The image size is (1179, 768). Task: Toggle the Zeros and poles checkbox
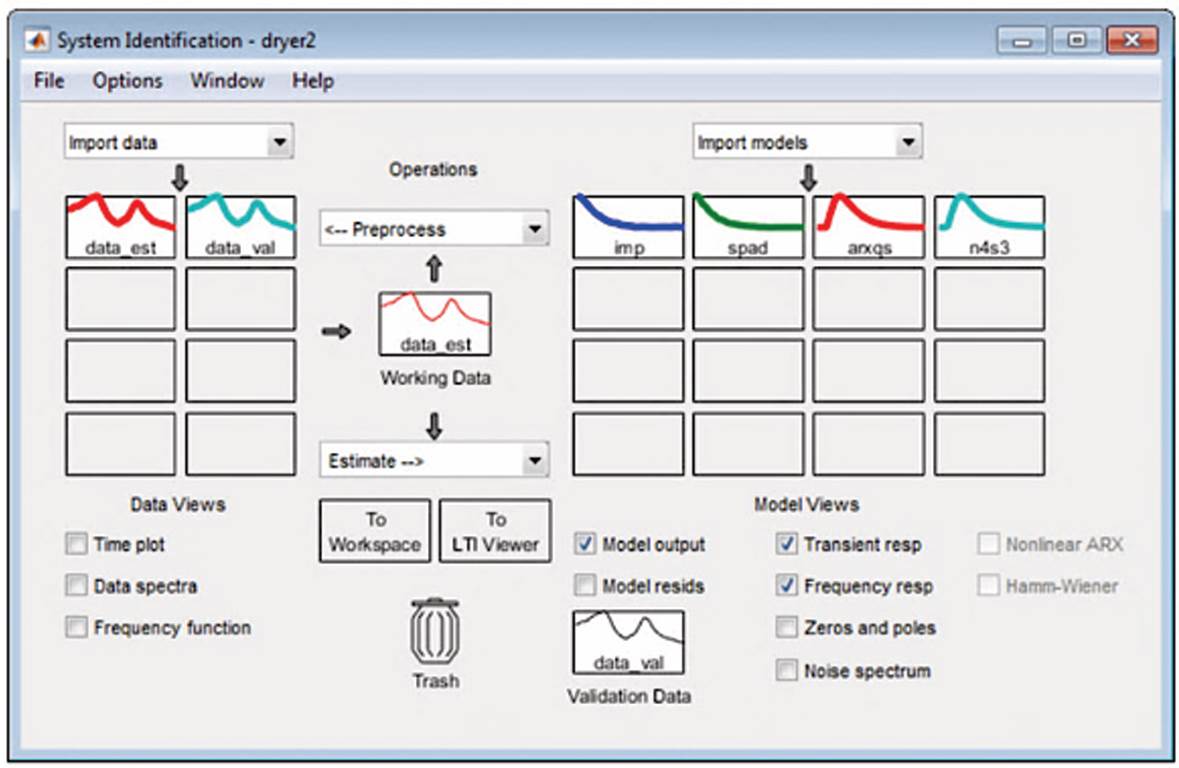tap(788, 628)
